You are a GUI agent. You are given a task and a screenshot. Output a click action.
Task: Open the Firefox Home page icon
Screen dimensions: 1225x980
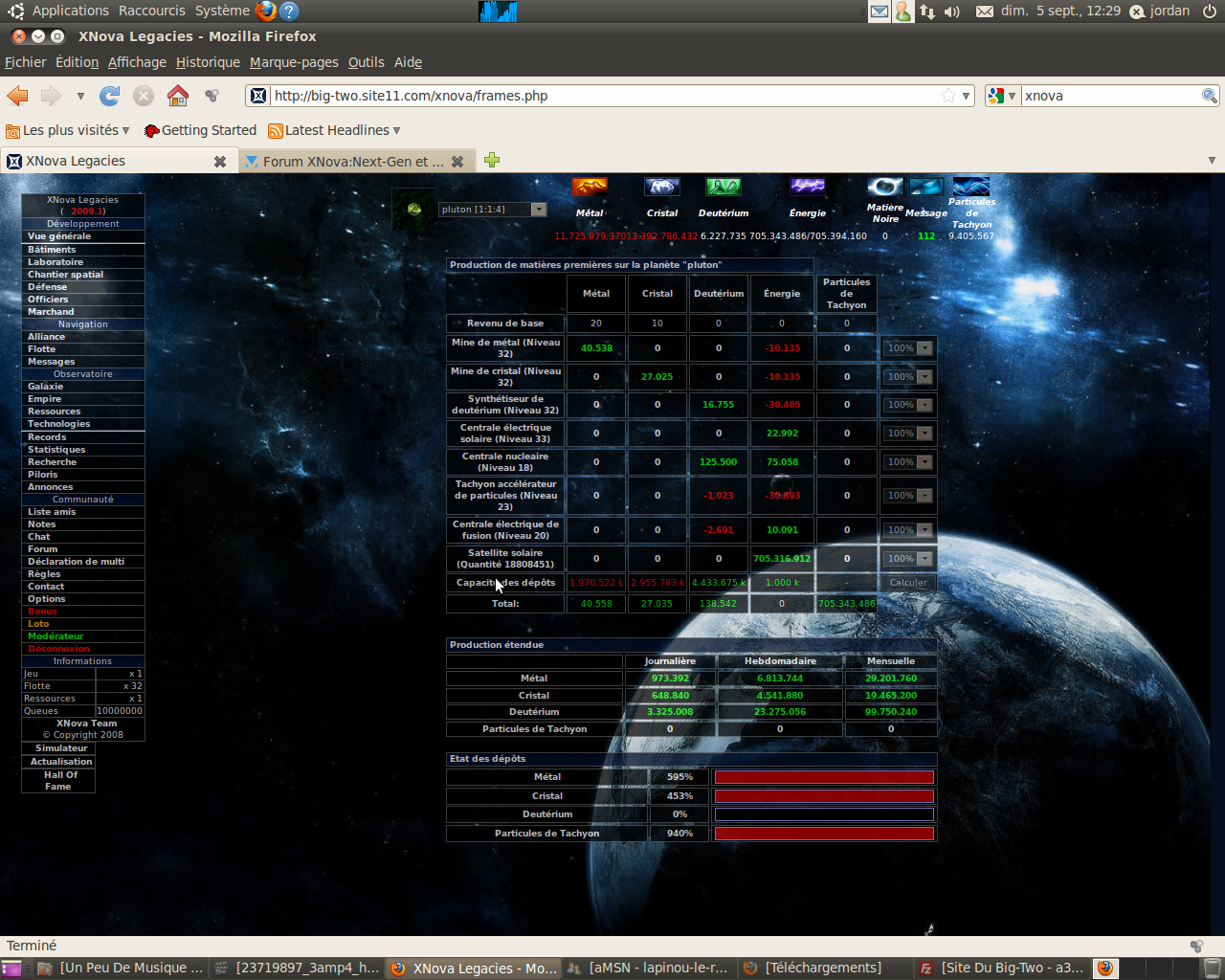tap(178, 96)
